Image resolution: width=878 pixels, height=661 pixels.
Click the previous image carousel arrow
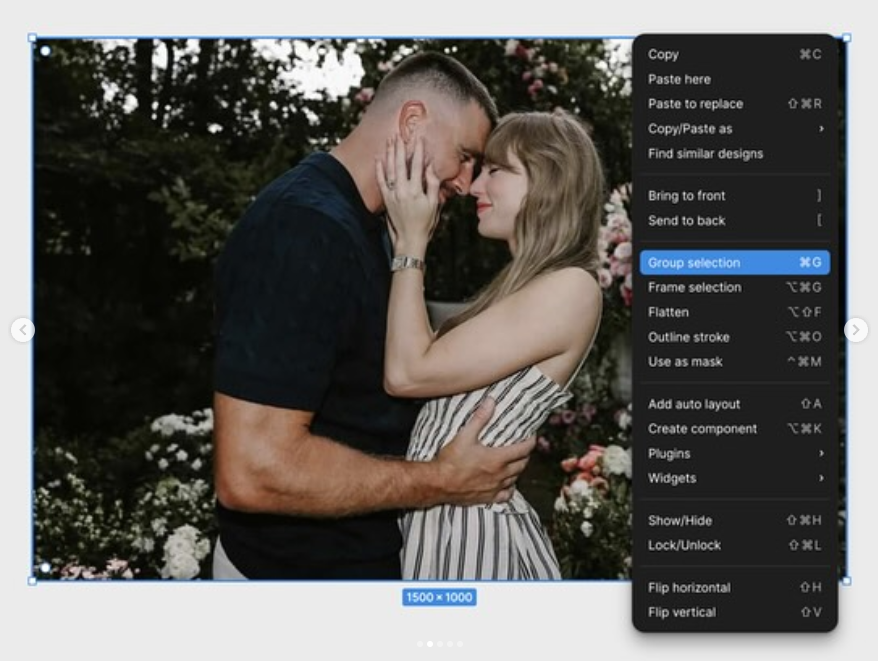(x=23, y=330)
